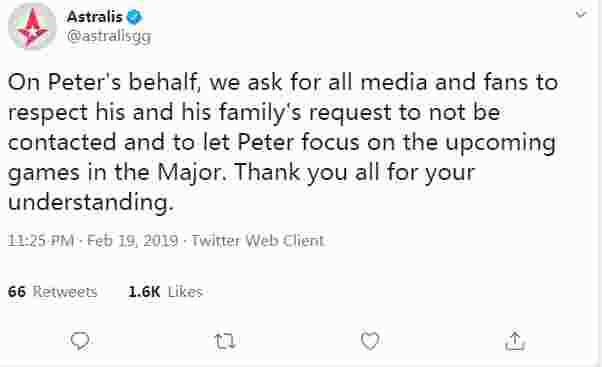602x367 pixels.
Task: Retweet this Astralis tweet
Action: coord(225,341)
